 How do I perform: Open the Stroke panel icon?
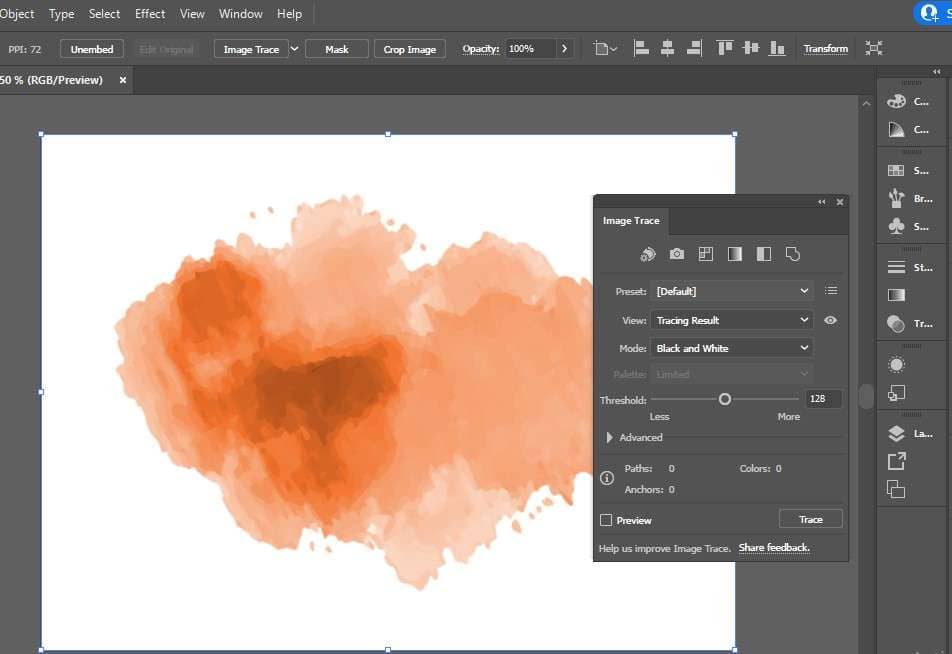click(896, 267)
